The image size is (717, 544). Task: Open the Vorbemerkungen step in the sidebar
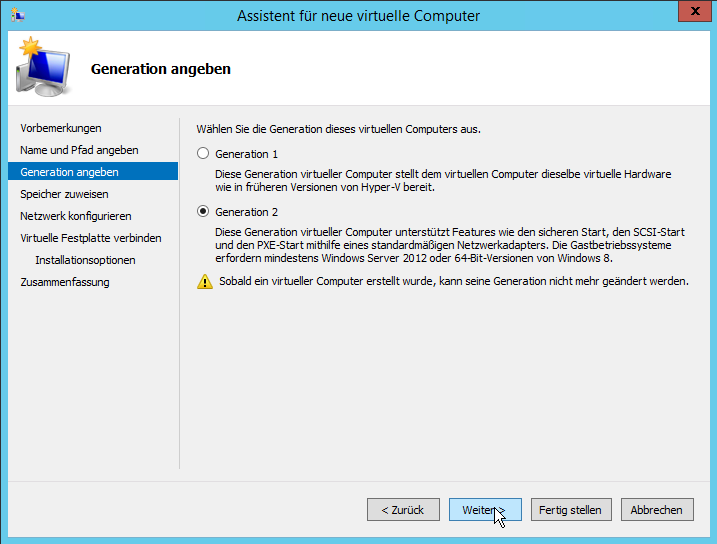61,128
